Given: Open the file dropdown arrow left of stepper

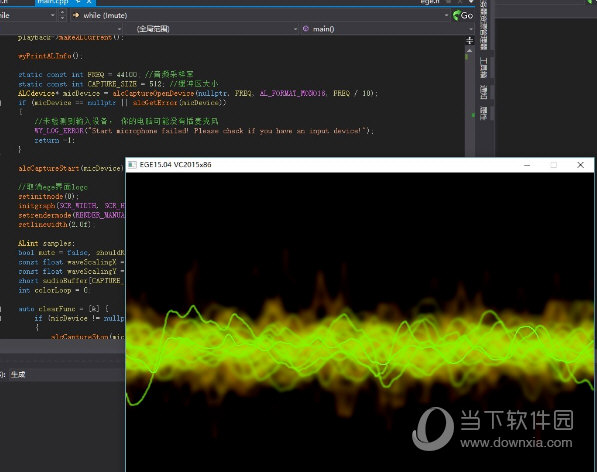Looking at the screenshot, I should point(53,15).
